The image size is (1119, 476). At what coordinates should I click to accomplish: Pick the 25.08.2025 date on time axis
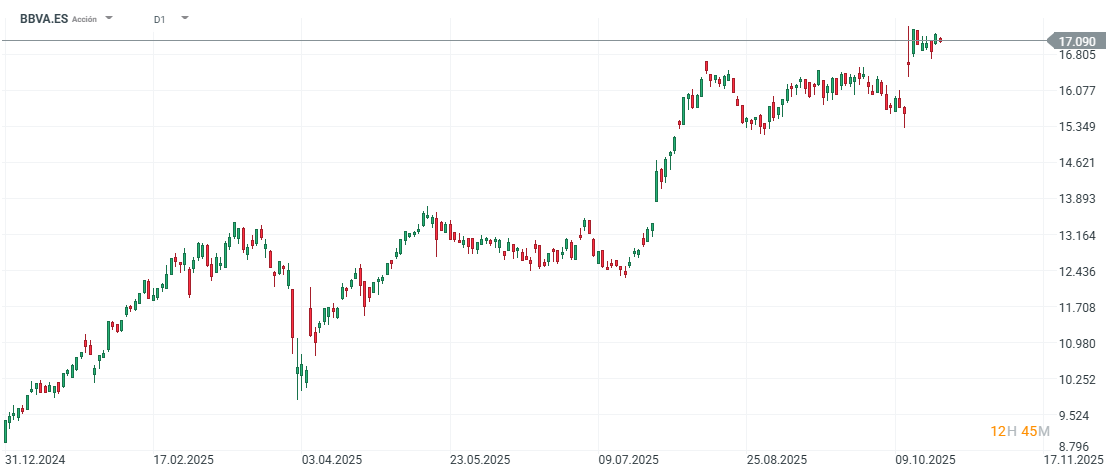click(x=778, y=460)
